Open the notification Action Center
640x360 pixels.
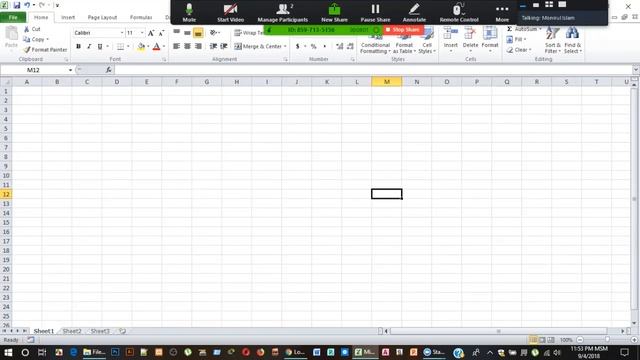625,352
